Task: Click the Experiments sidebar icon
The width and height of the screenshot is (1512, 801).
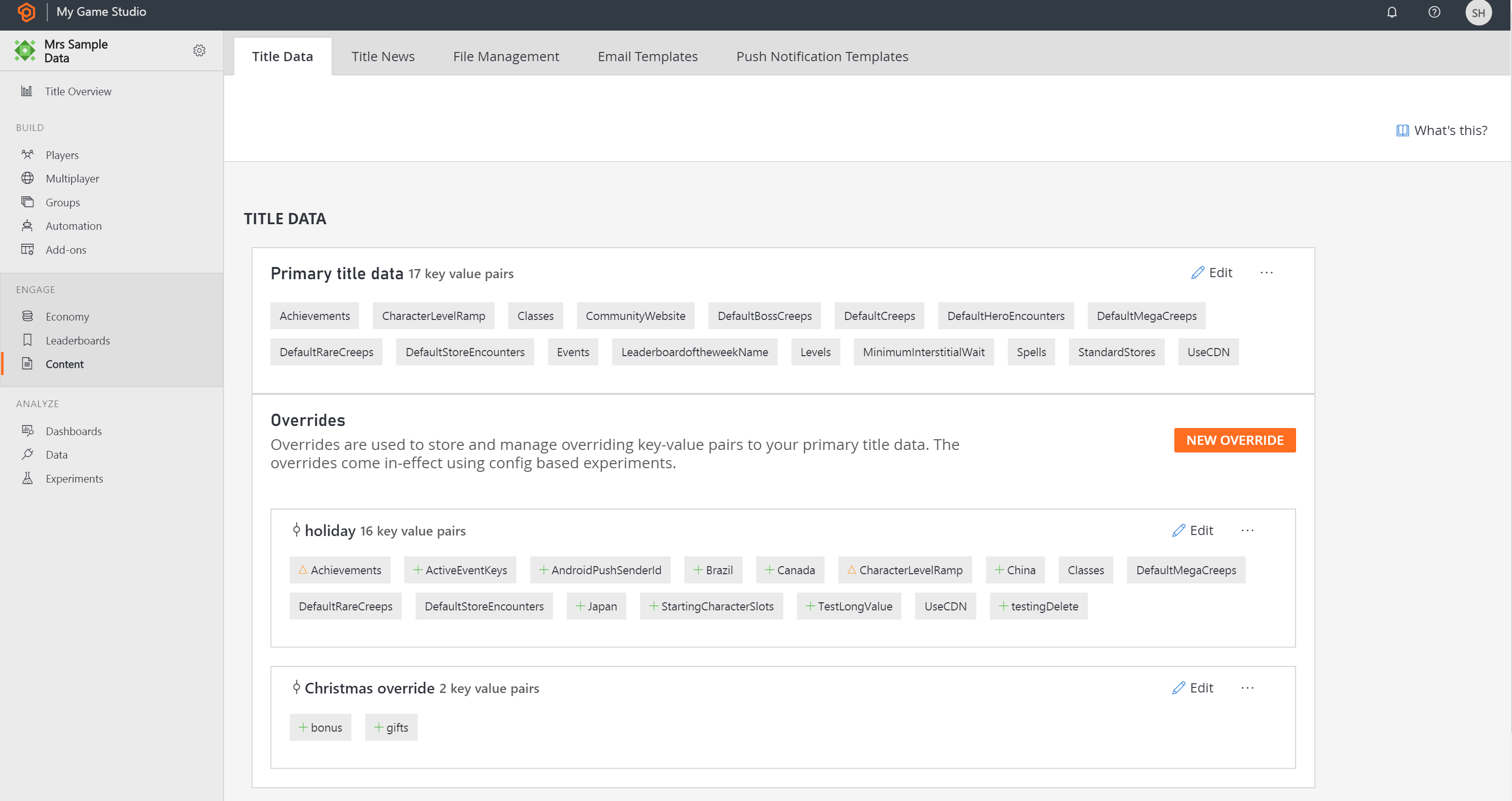Action: click(x=27, y=478)
